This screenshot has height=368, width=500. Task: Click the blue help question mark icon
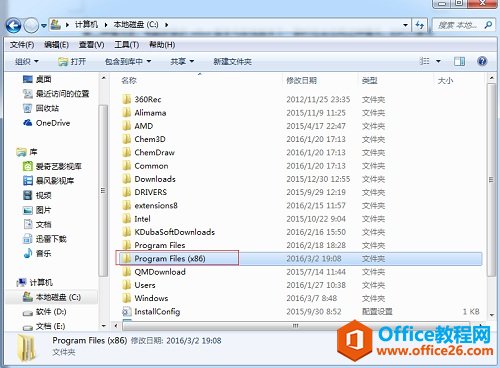pos(482,61)
